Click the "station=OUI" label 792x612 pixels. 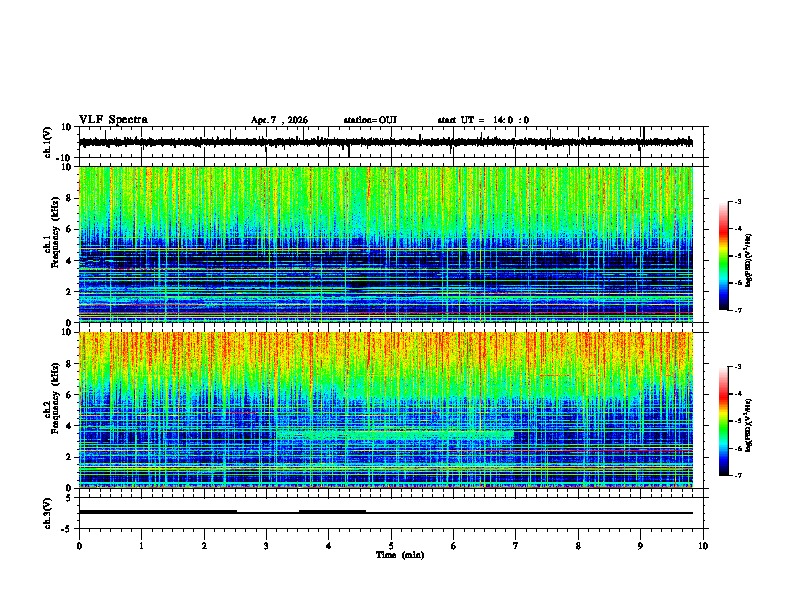pyautogui.click(x=370, y=120)
